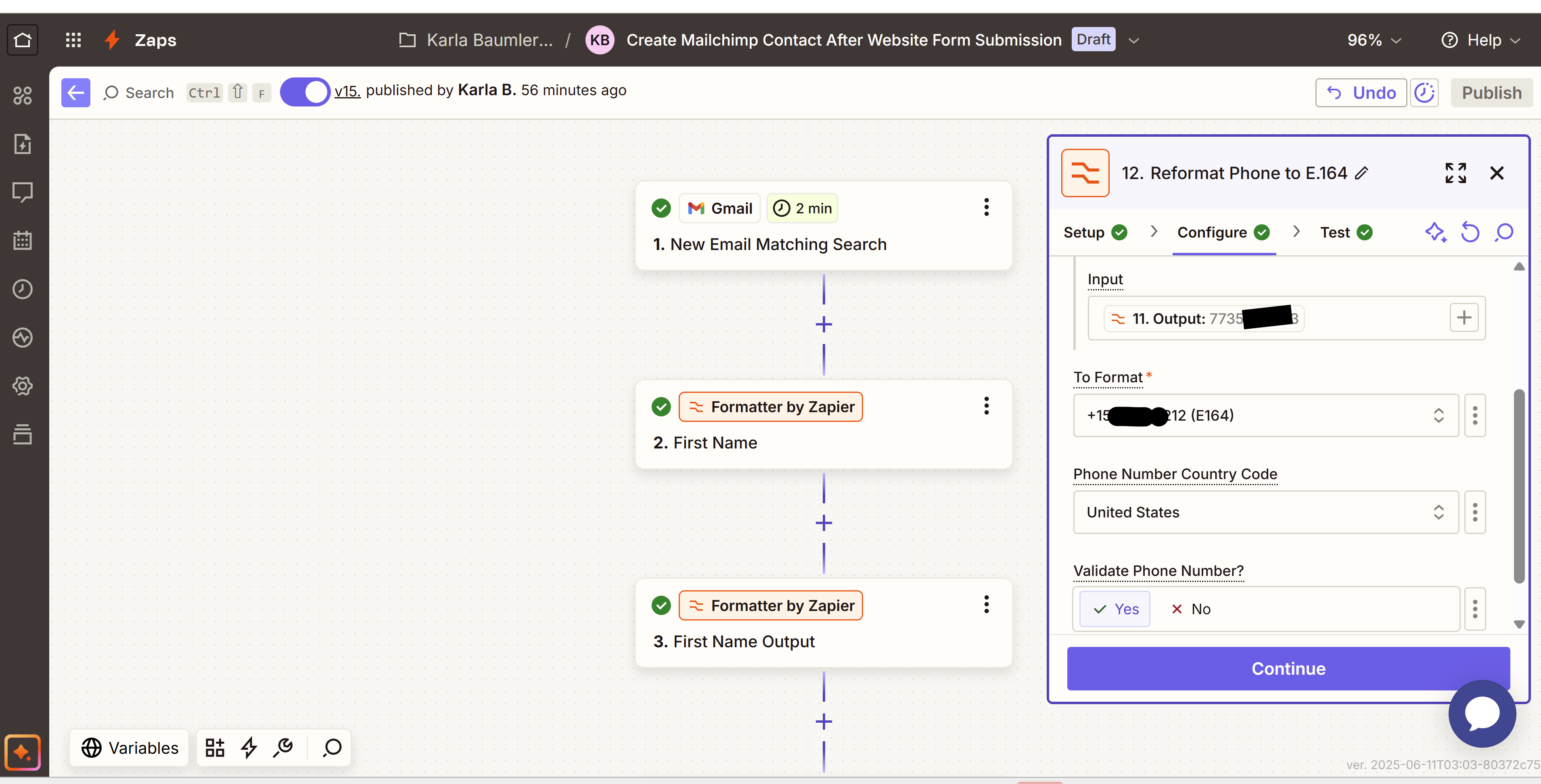Click the panel scrollbar down arrow

1519,625
